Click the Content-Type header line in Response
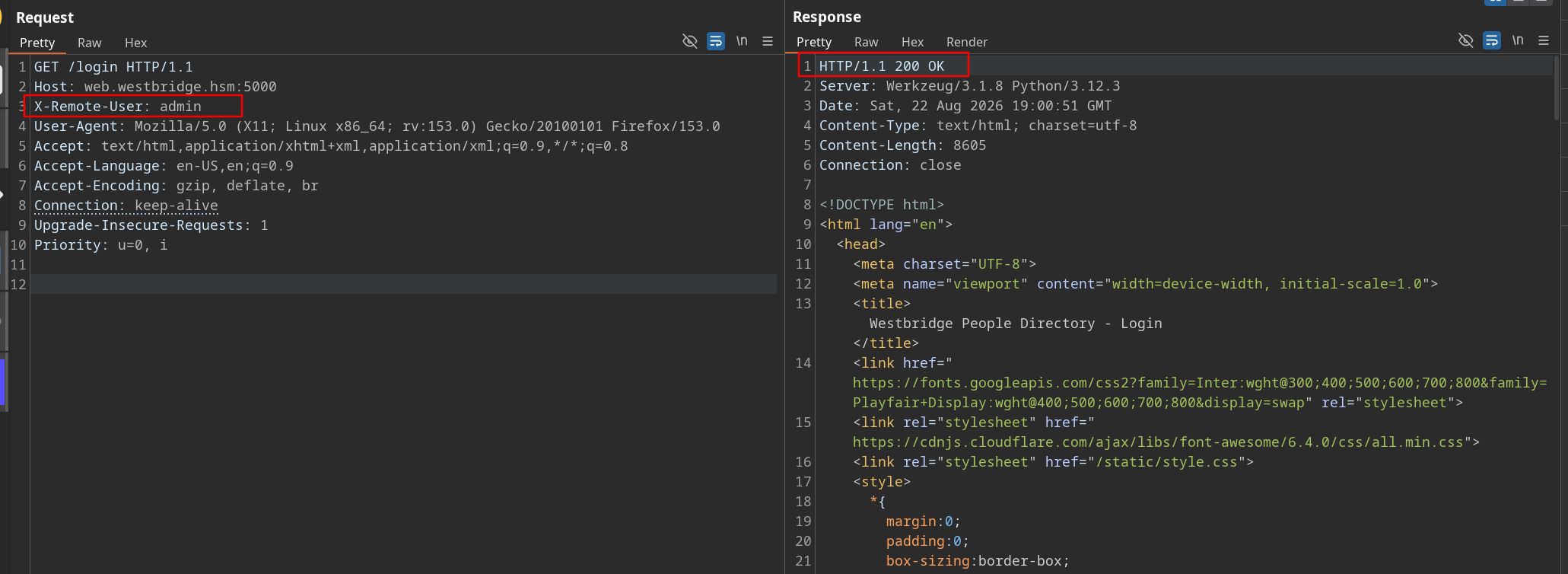This screenshot has height=574, width=1568. 978,126
